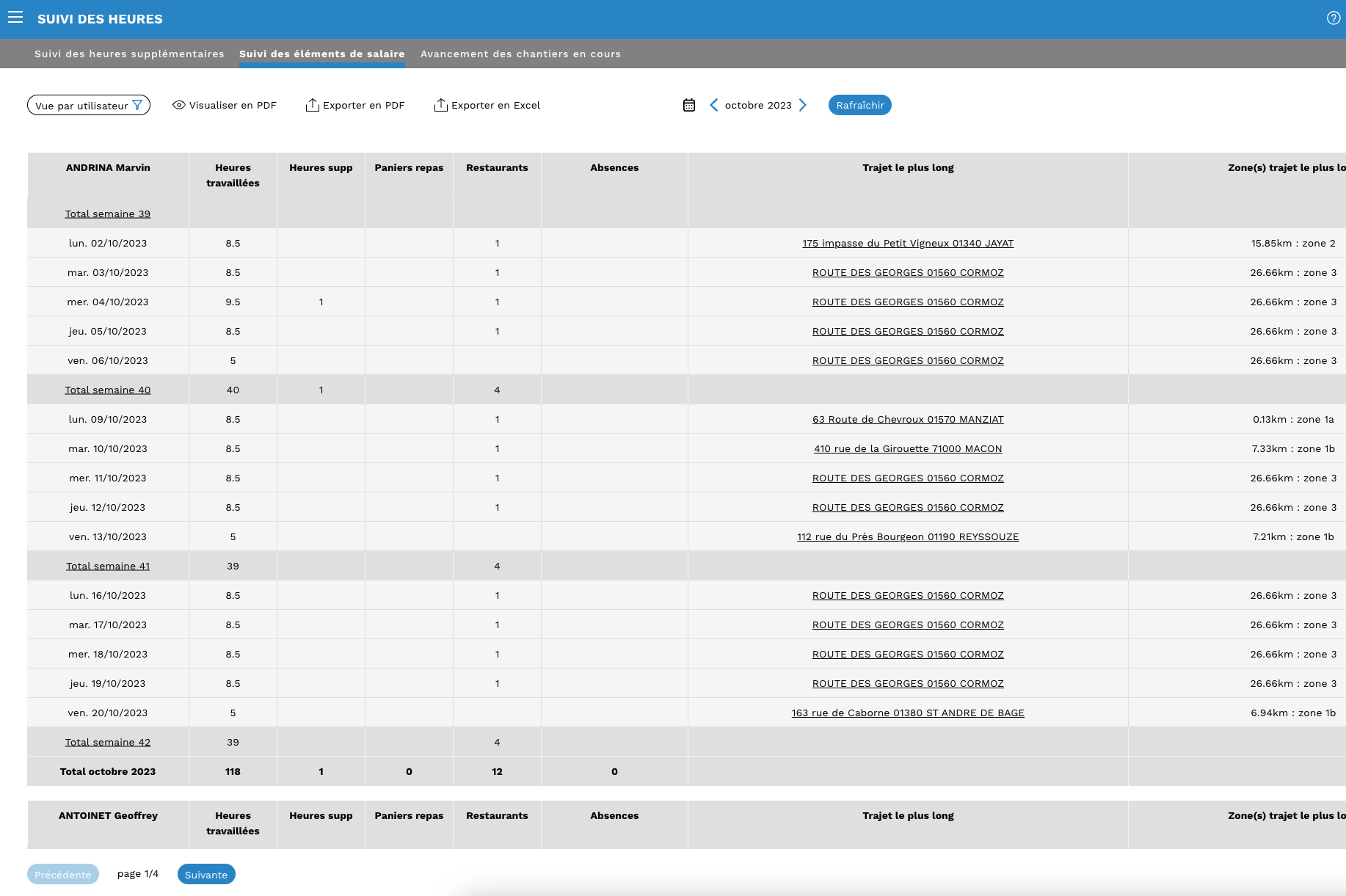Screen dimensions: 1346x896
Task: Click the export icon beside Exporter en Excel
Action: (x=440, y=105)
